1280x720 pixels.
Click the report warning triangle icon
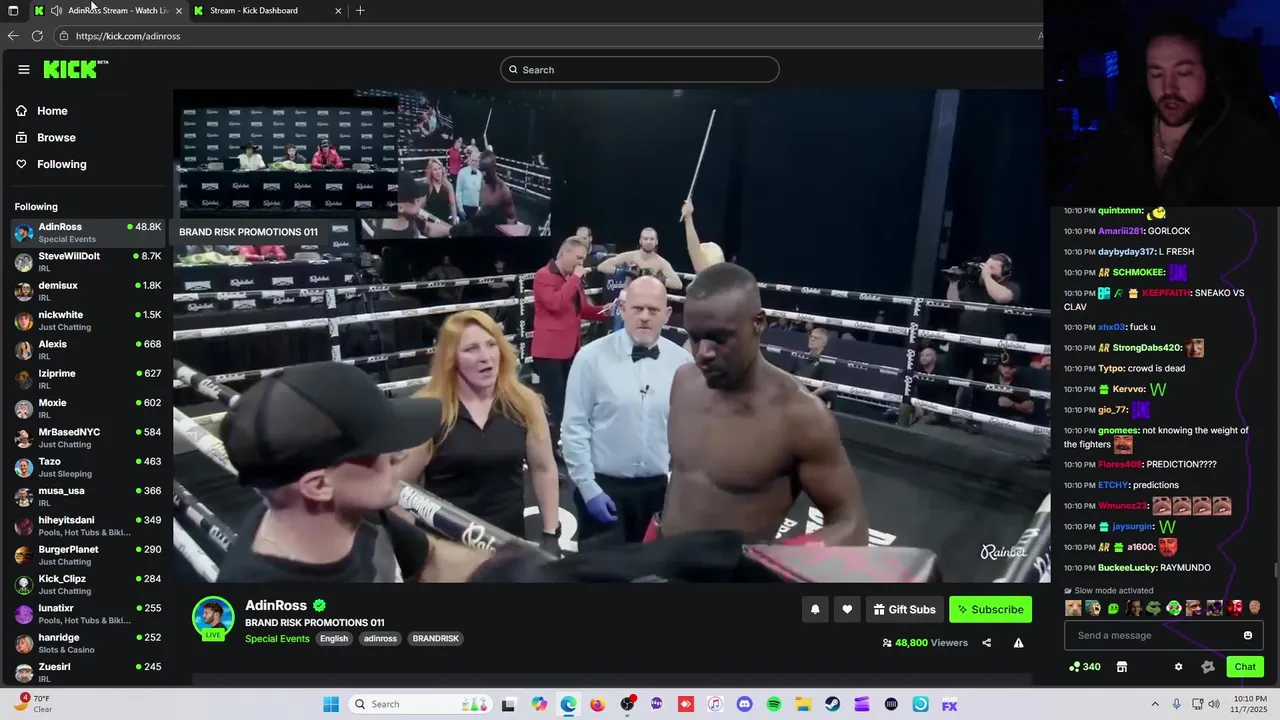pos(1018,643)
